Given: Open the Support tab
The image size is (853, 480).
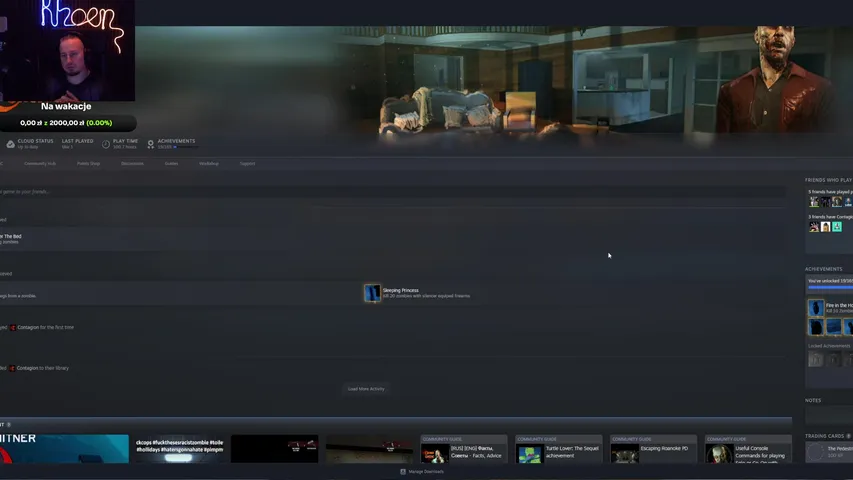Looking at the screenshot, I should tap(248, 163).
